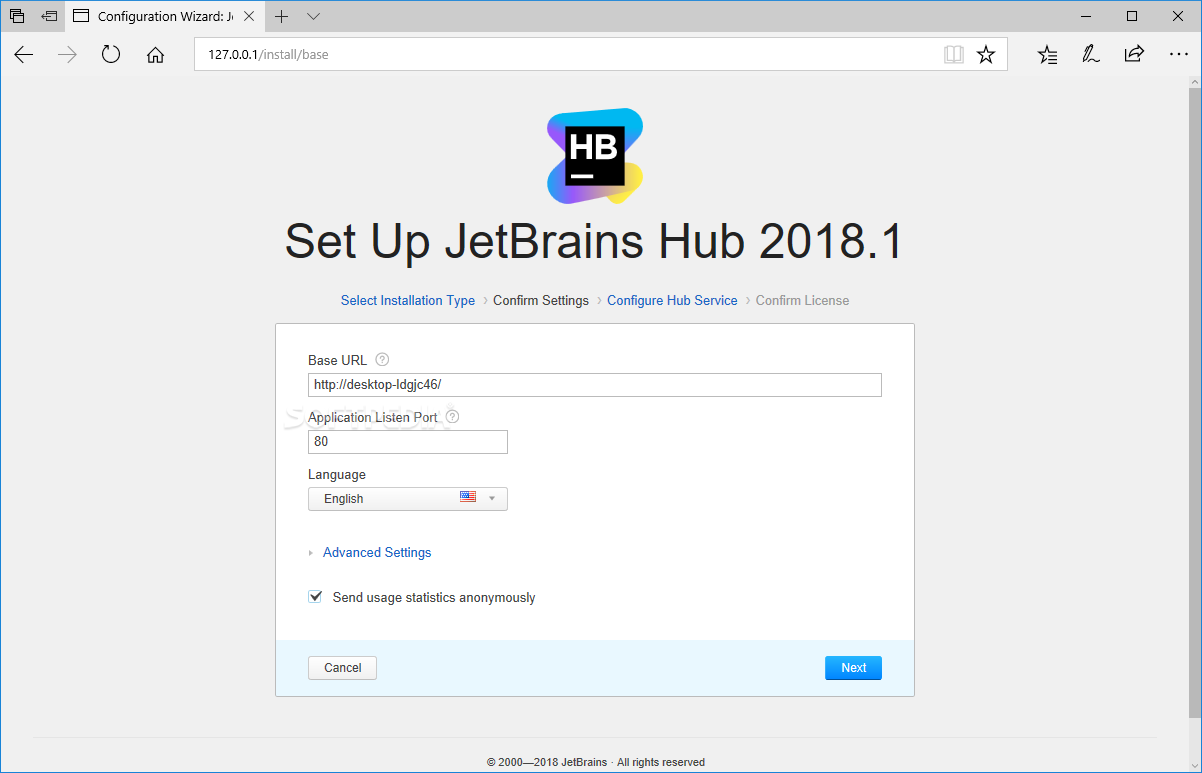Screen dimensions: 1202x773
Task: Click the US flag in Language box
Action: pos(468,497)
